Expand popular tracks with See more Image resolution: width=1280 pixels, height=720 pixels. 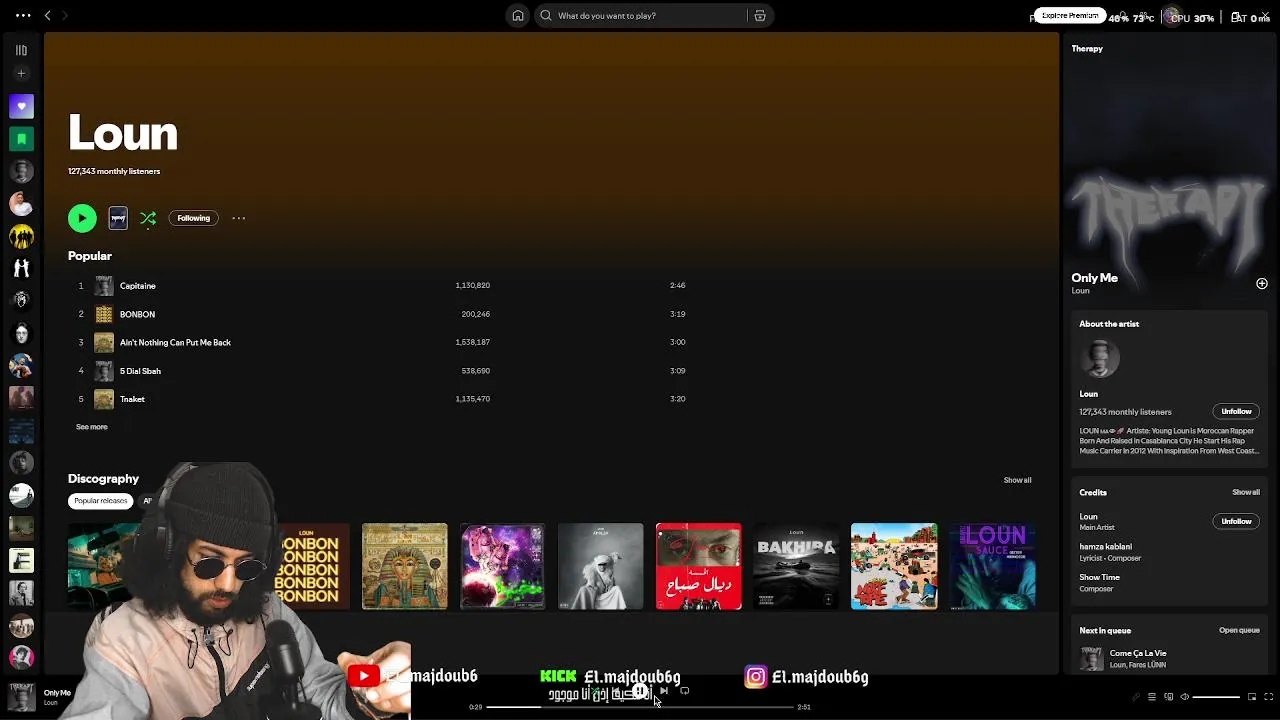pyautogui.click(x=91, y=427)
